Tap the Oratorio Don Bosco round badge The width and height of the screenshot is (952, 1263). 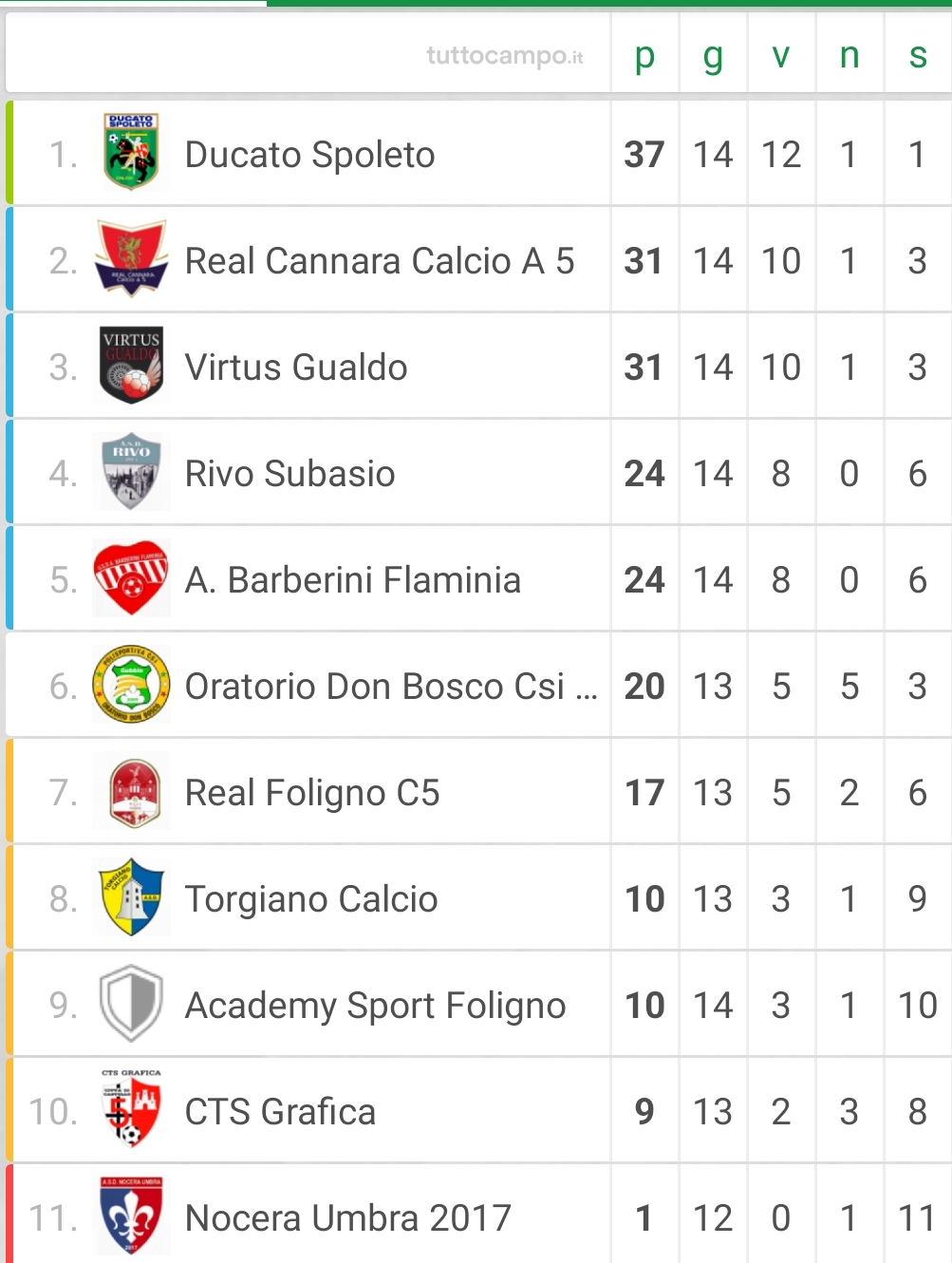pos(131,684)
